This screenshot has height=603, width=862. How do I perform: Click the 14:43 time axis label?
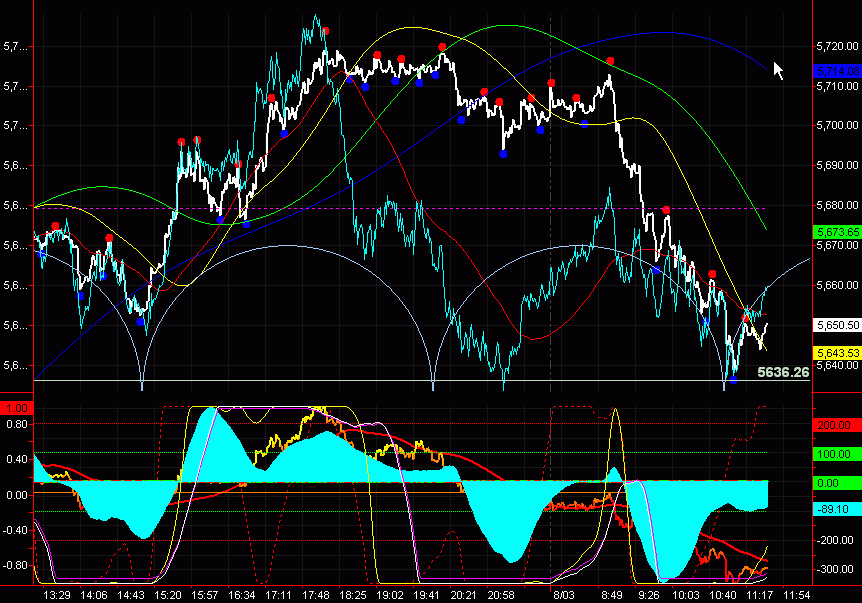131,595
